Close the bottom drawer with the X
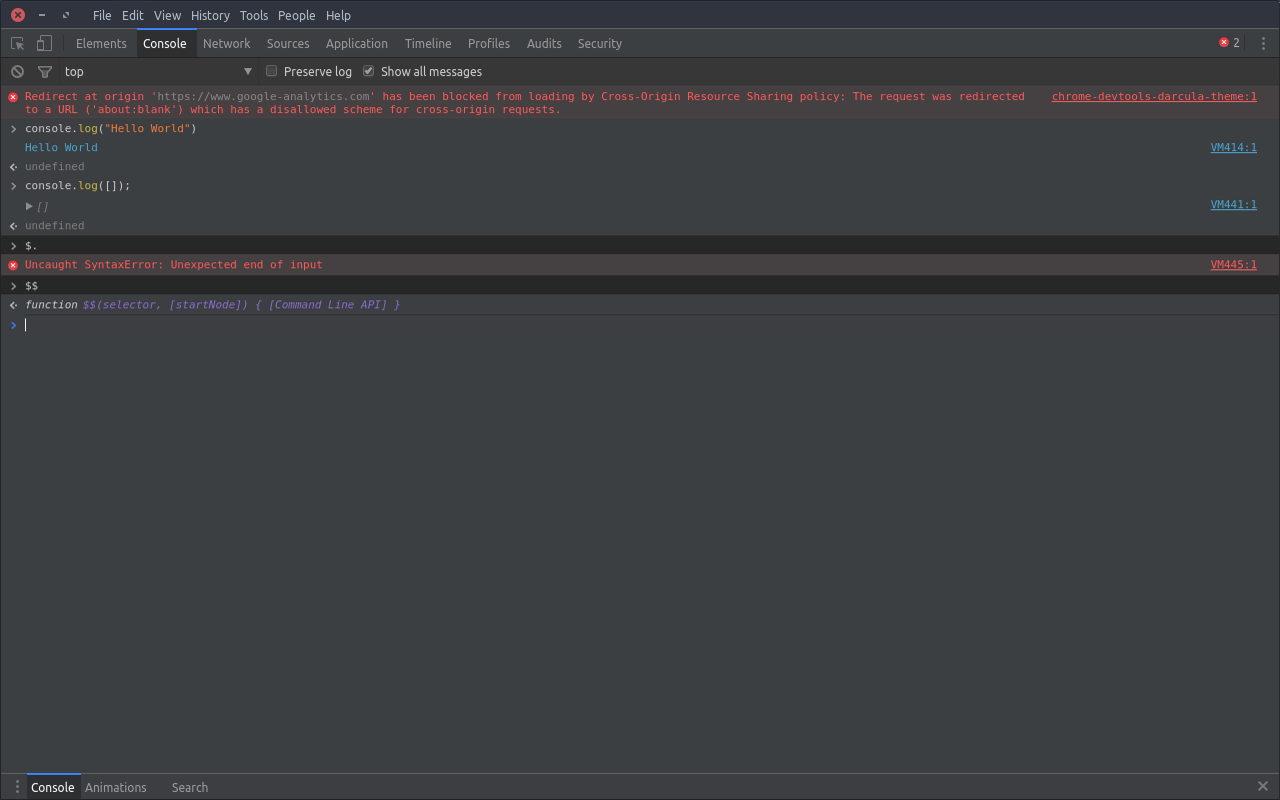The height and width of the screenshot is (800, 1280). 1262,787
